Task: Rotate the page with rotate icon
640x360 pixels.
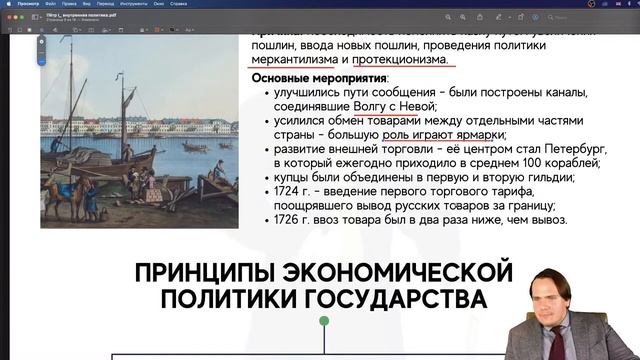Action: 521,17
